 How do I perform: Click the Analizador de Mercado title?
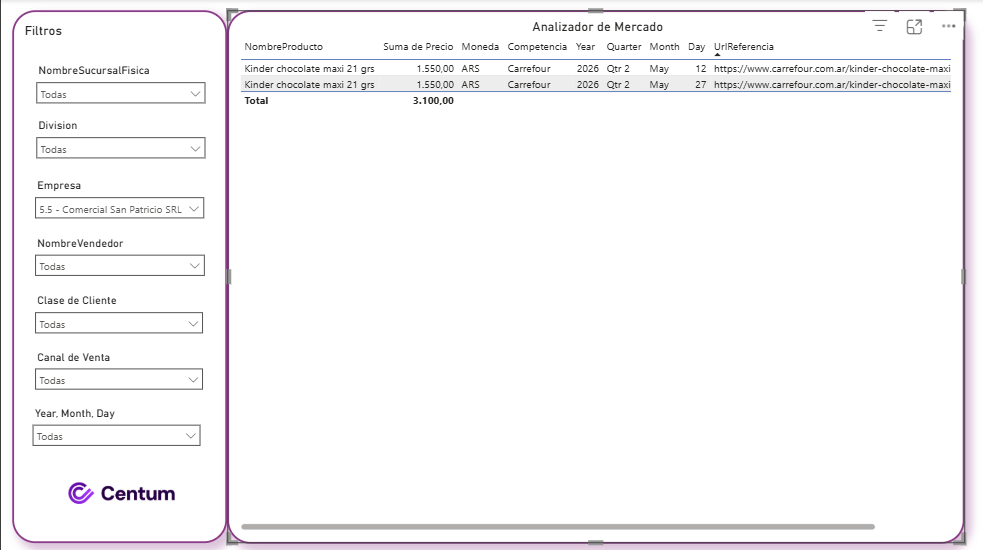597,27
